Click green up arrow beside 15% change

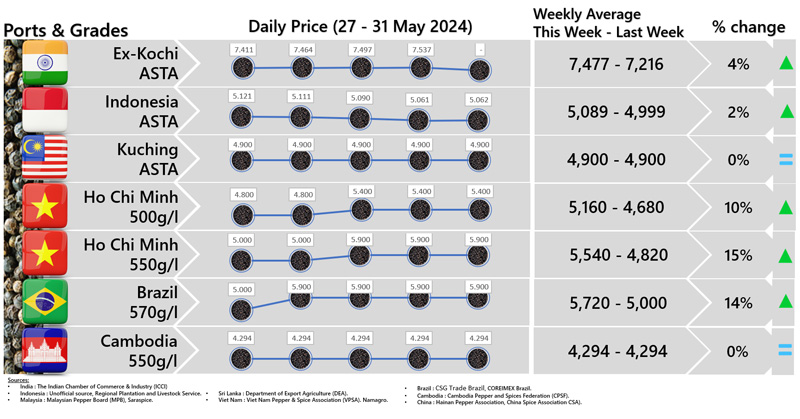pos(785,256)
